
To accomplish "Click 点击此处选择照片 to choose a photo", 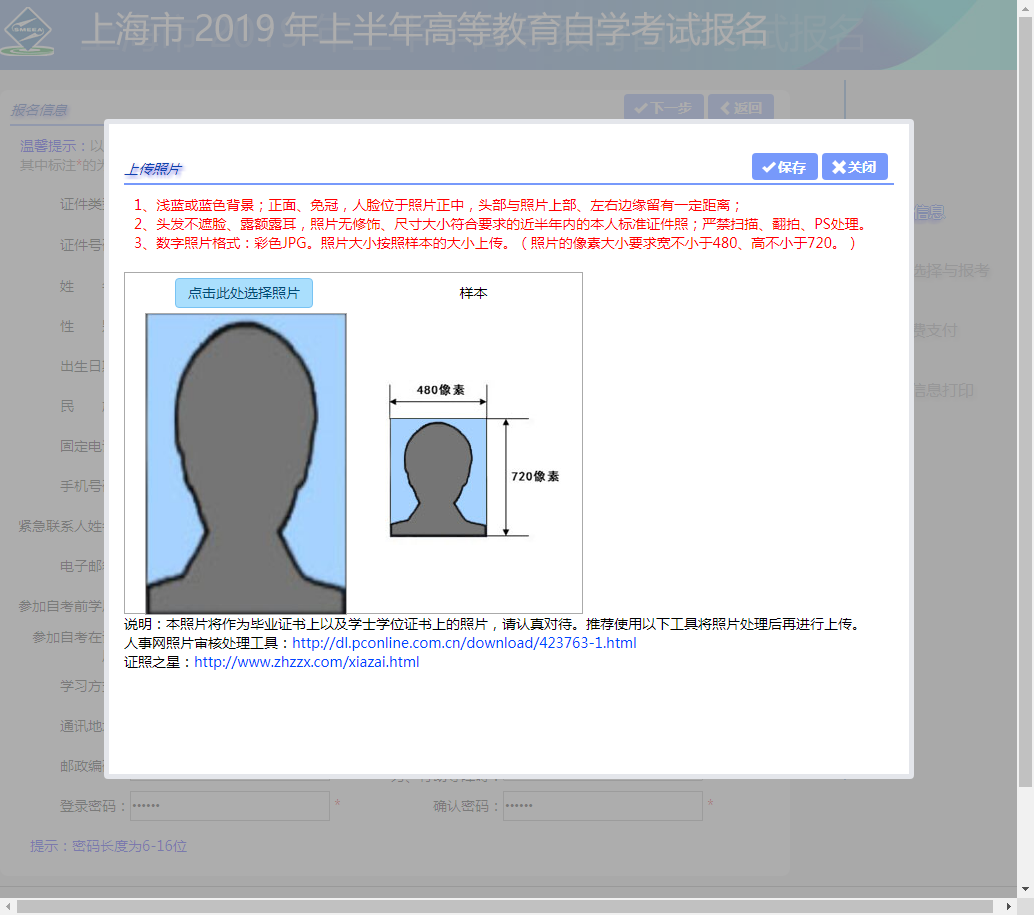I will [x=244, y=293].
